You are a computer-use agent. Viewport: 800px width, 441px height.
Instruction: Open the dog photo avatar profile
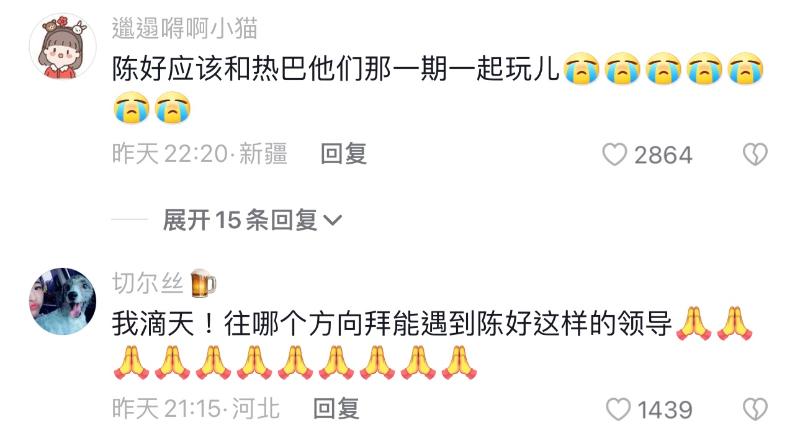click(x=62, y=301)
